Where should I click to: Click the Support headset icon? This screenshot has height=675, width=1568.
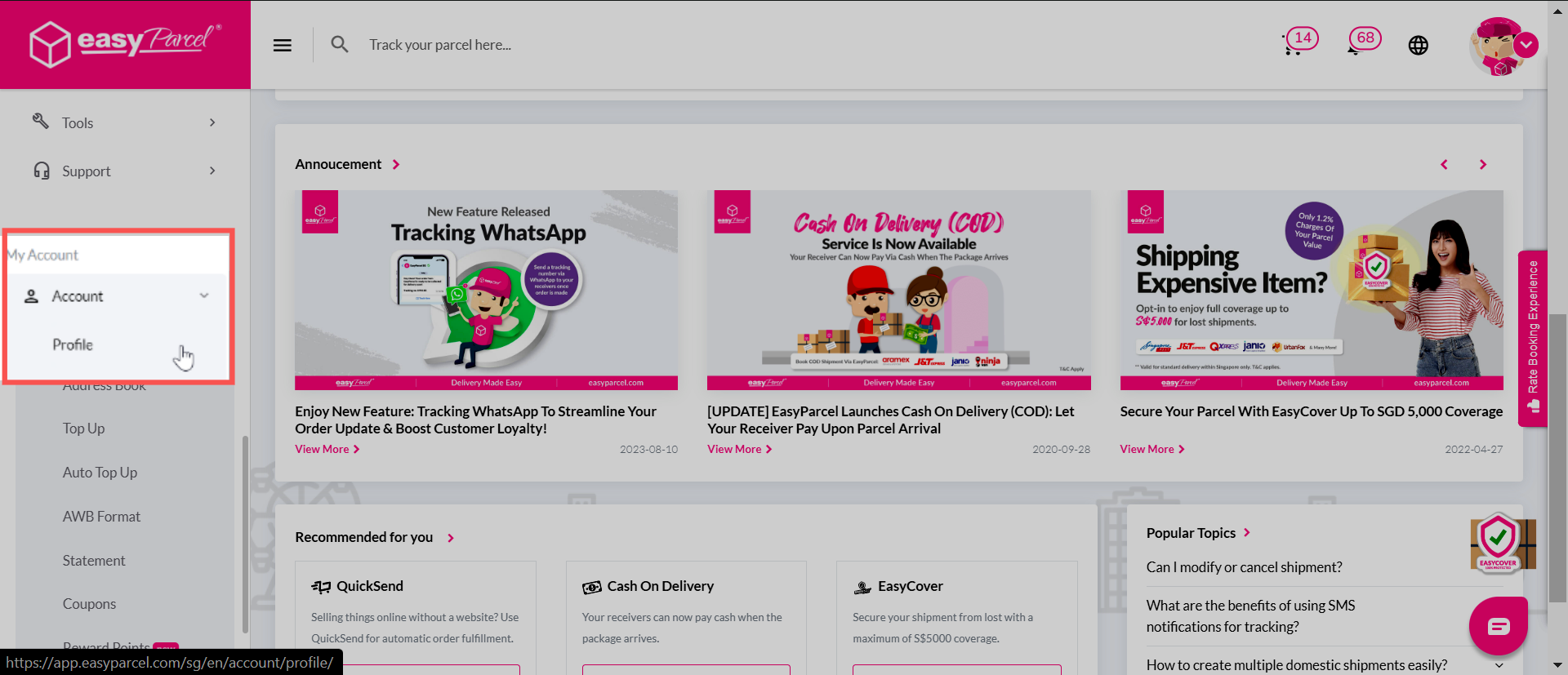point(41,170)
